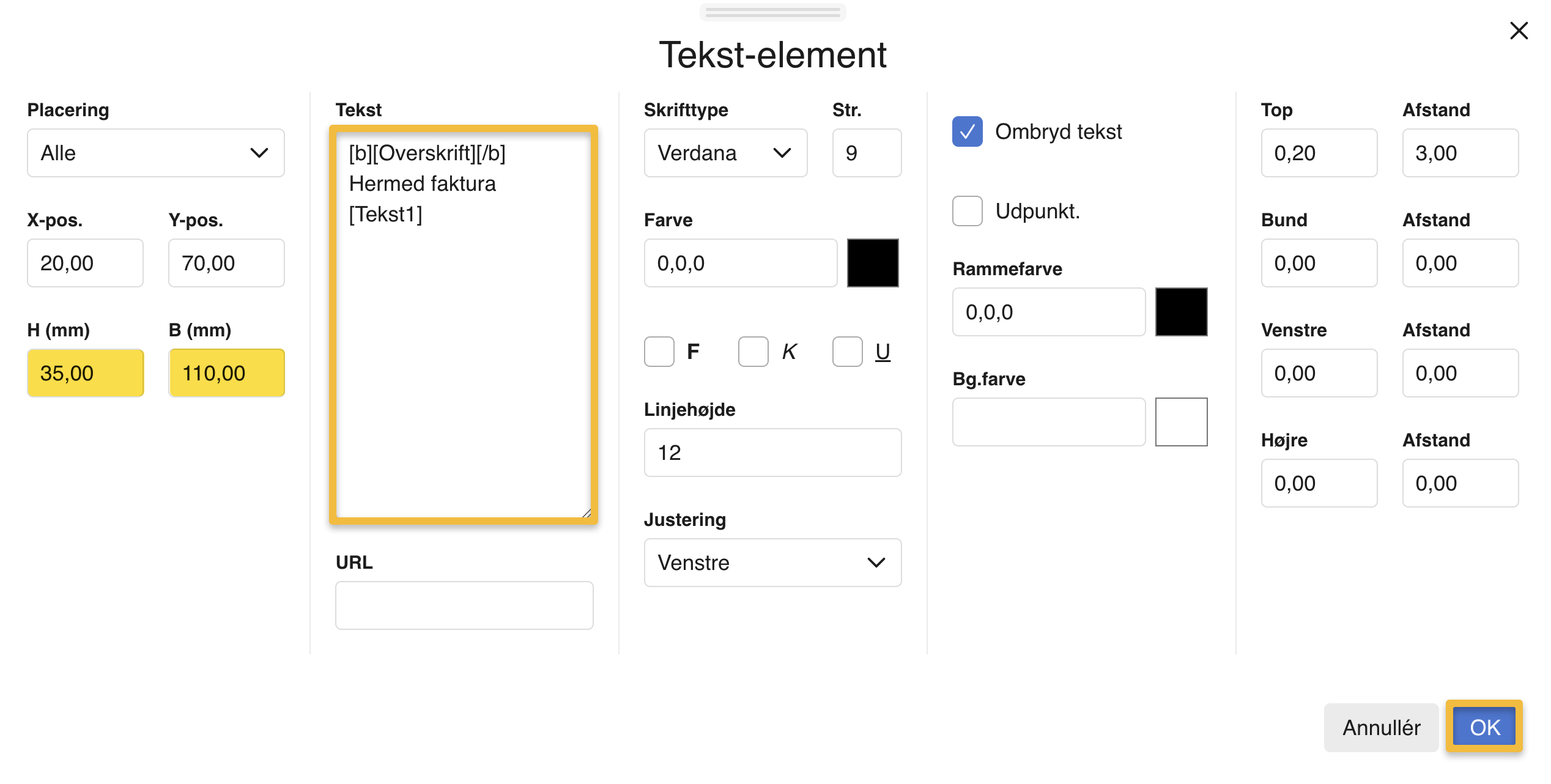The width and height of the screenshot is (1551, 784).
Task: Click the Rammefarve color swatch
Action: 1181,311
